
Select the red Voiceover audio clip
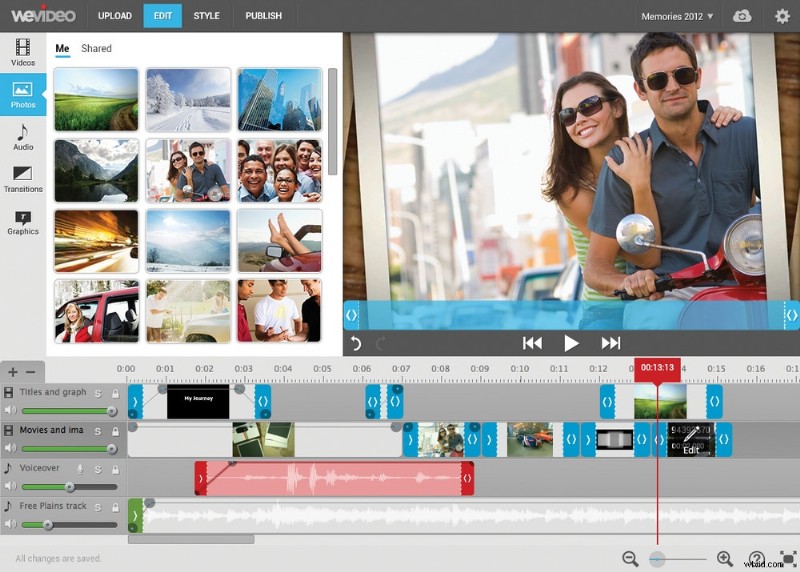coord(334,478)
